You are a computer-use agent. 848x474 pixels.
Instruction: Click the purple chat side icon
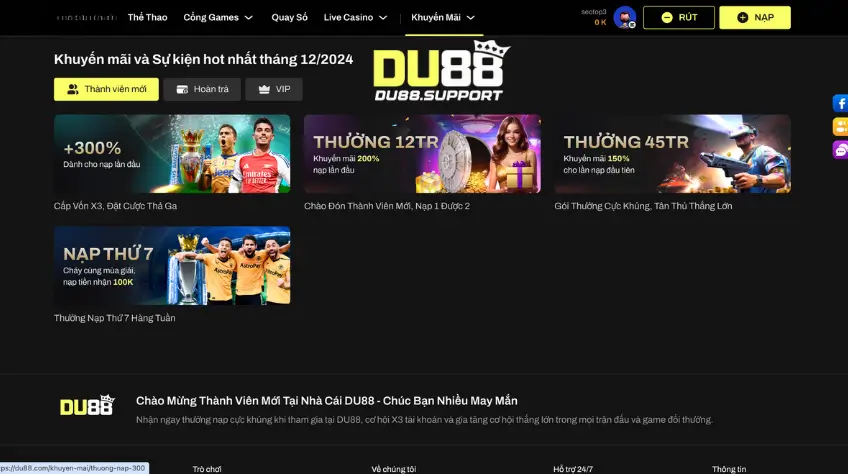[x=840, y=150]
